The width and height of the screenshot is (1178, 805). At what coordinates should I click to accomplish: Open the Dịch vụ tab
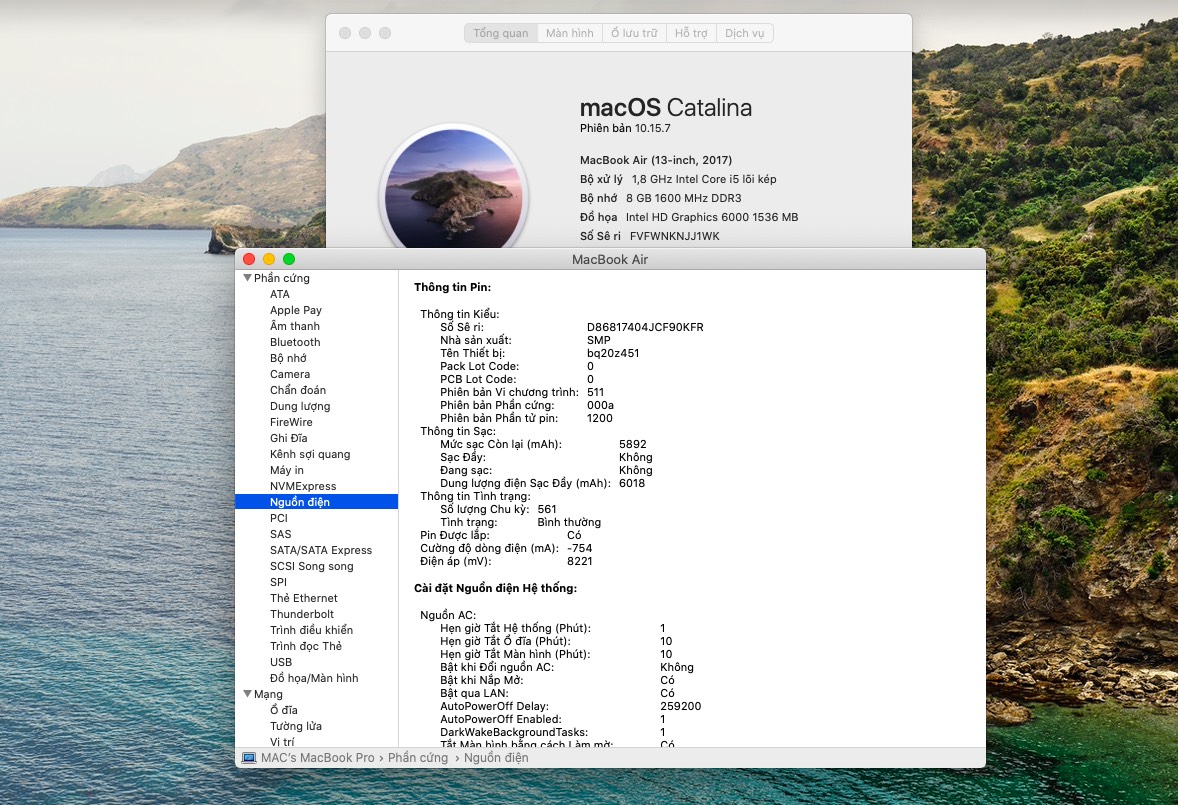tap(744, 33)
